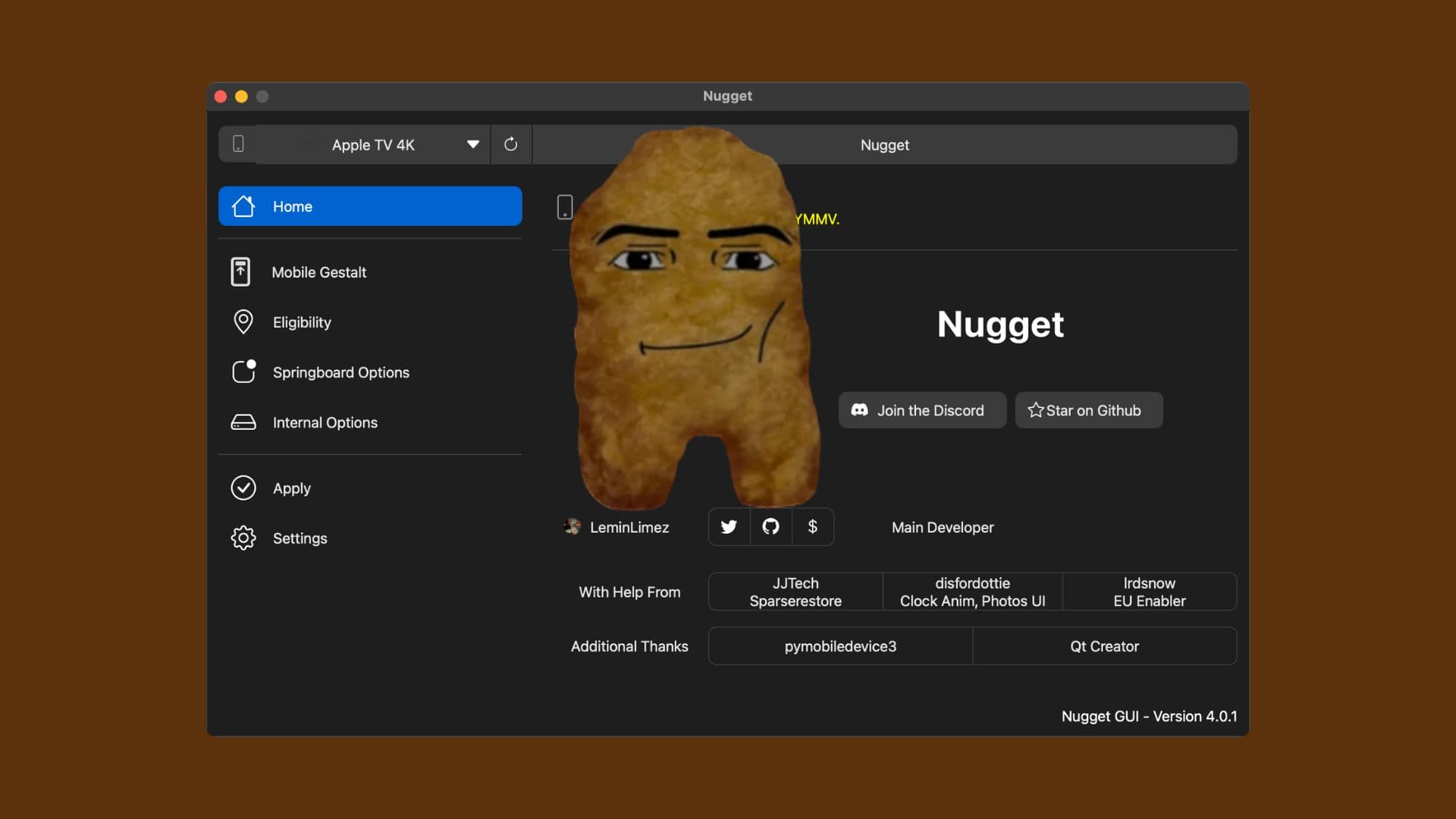Click the LeminLimez developer name
The image size is (1456, 819).
coord(629,526)
